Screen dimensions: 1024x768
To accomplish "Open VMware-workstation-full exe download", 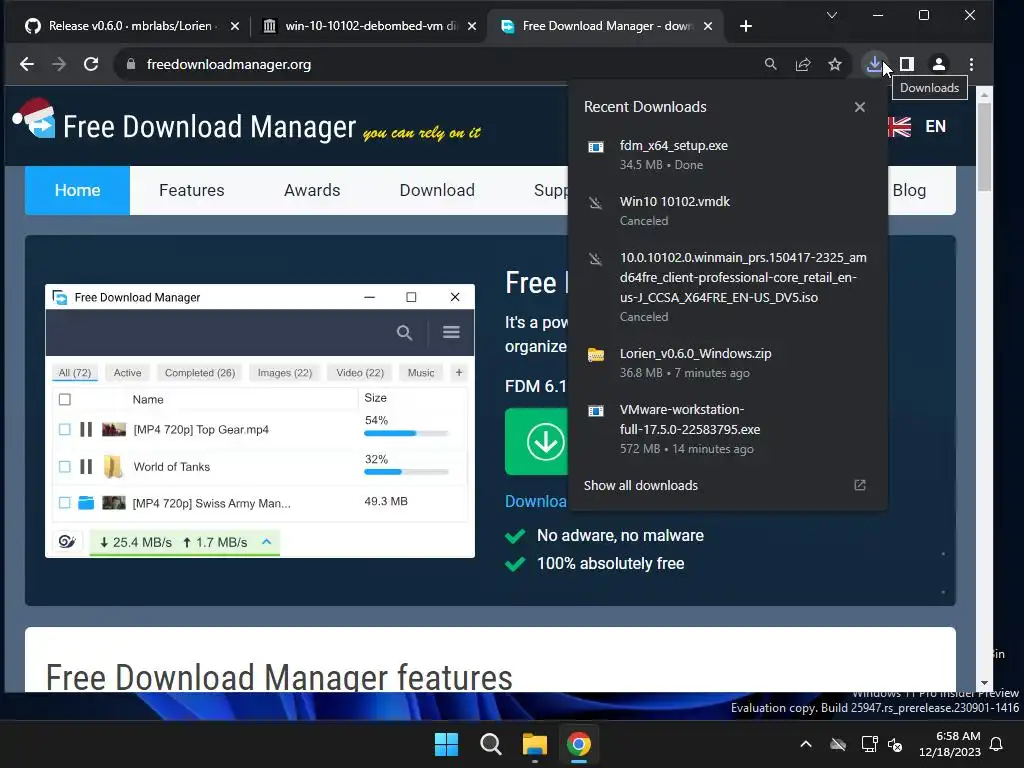I will click(x=728, y=428).
